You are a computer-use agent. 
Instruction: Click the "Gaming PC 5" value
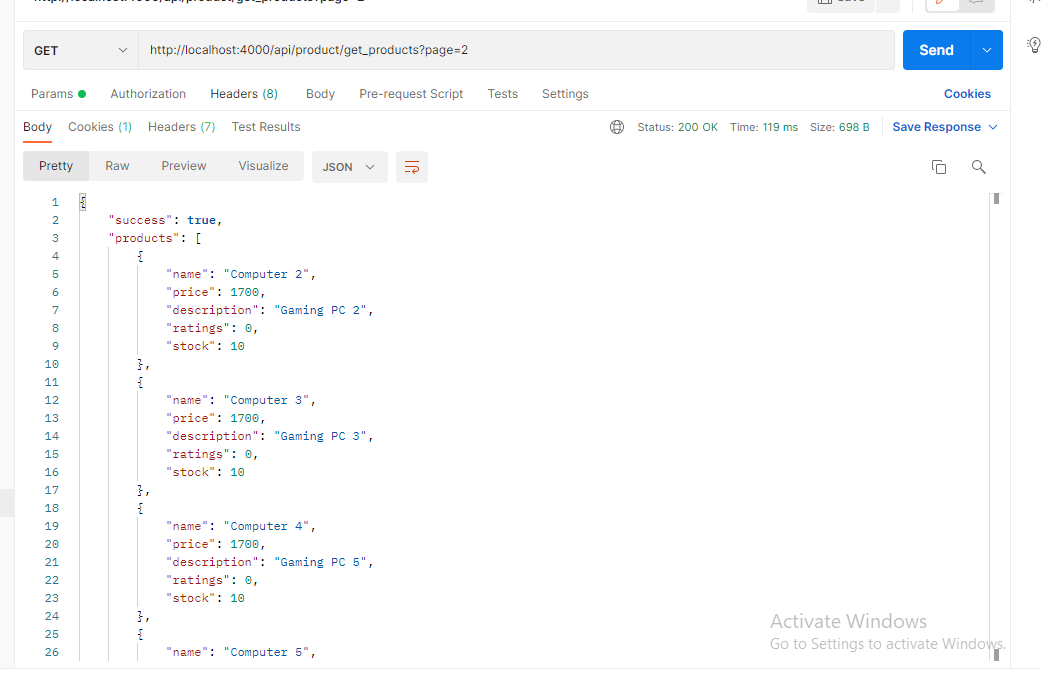320,562
